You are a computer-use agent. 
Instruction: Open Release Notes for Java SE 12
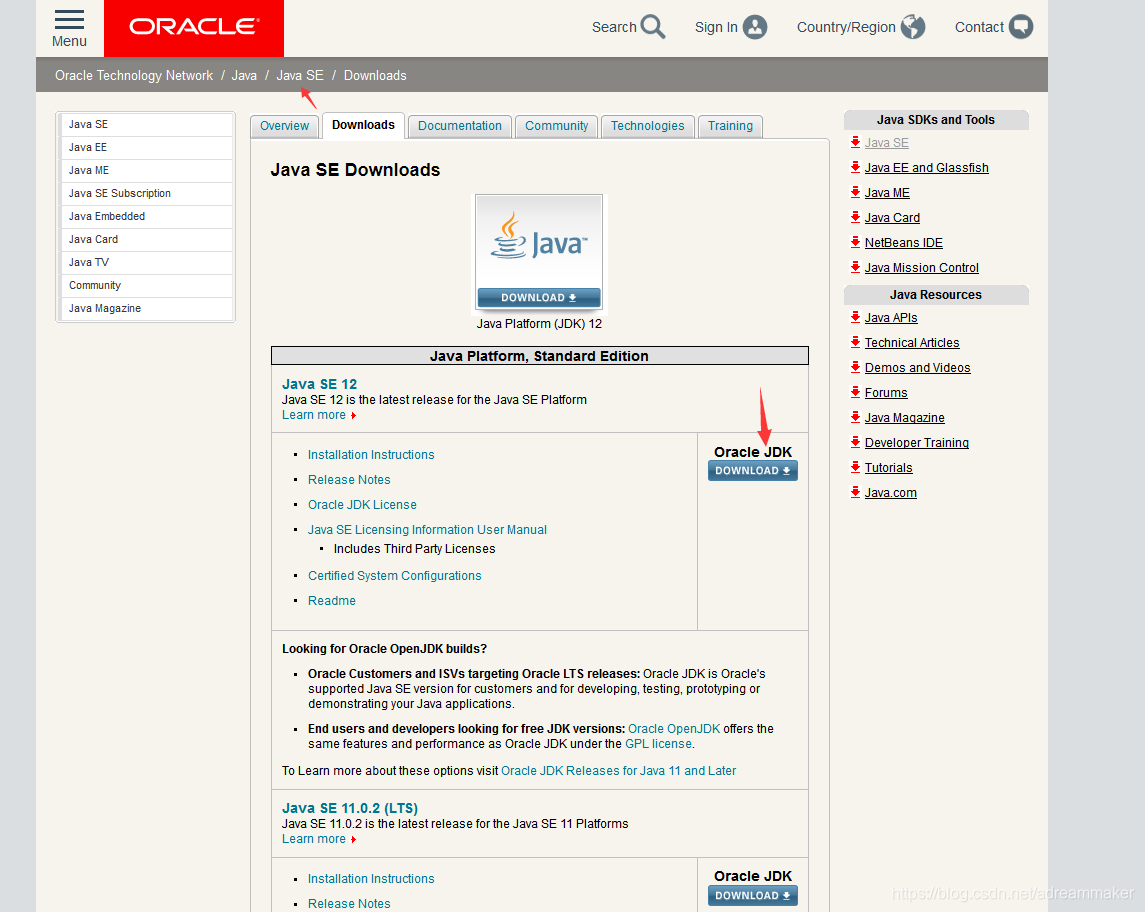tap(349, 480)
